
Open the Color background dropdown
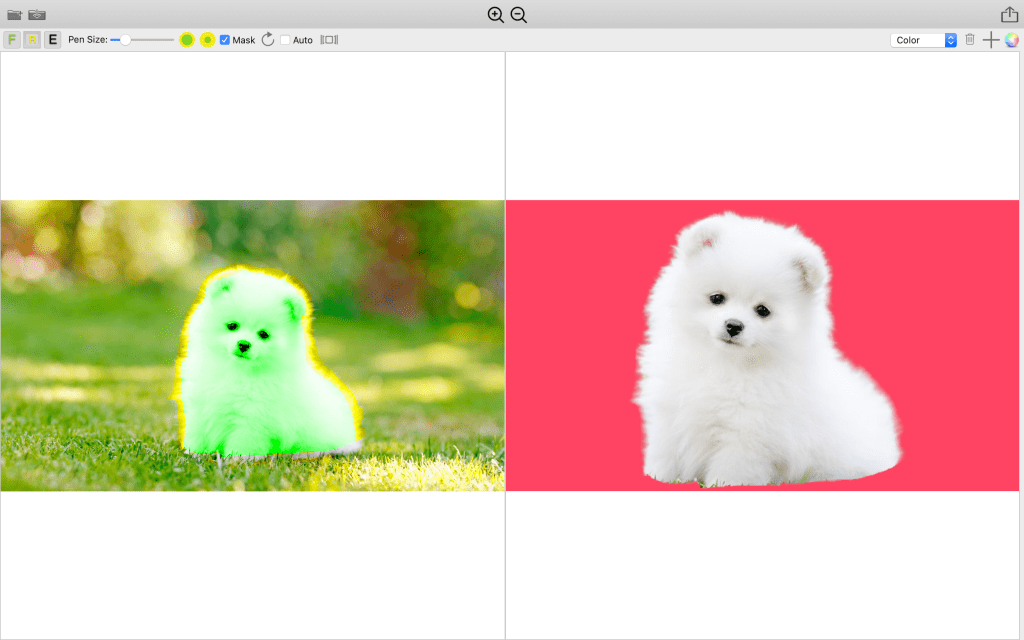pos(924,40)
